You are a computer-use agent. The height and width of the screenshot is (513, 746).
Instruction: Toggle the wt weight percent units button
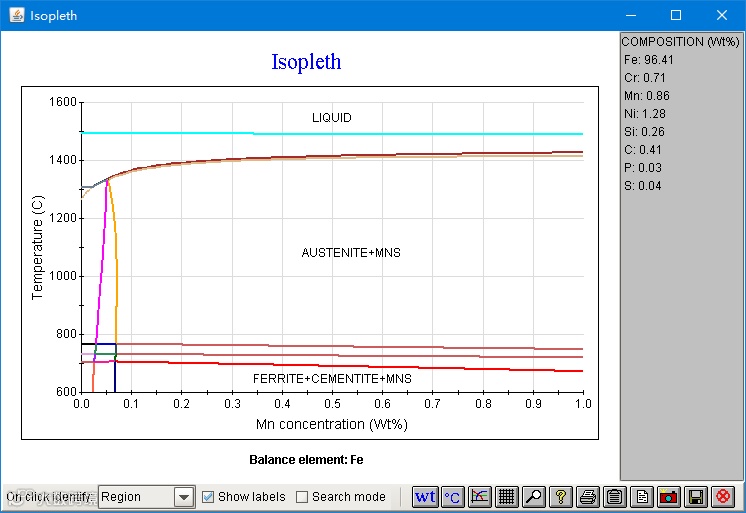[425, 497]
